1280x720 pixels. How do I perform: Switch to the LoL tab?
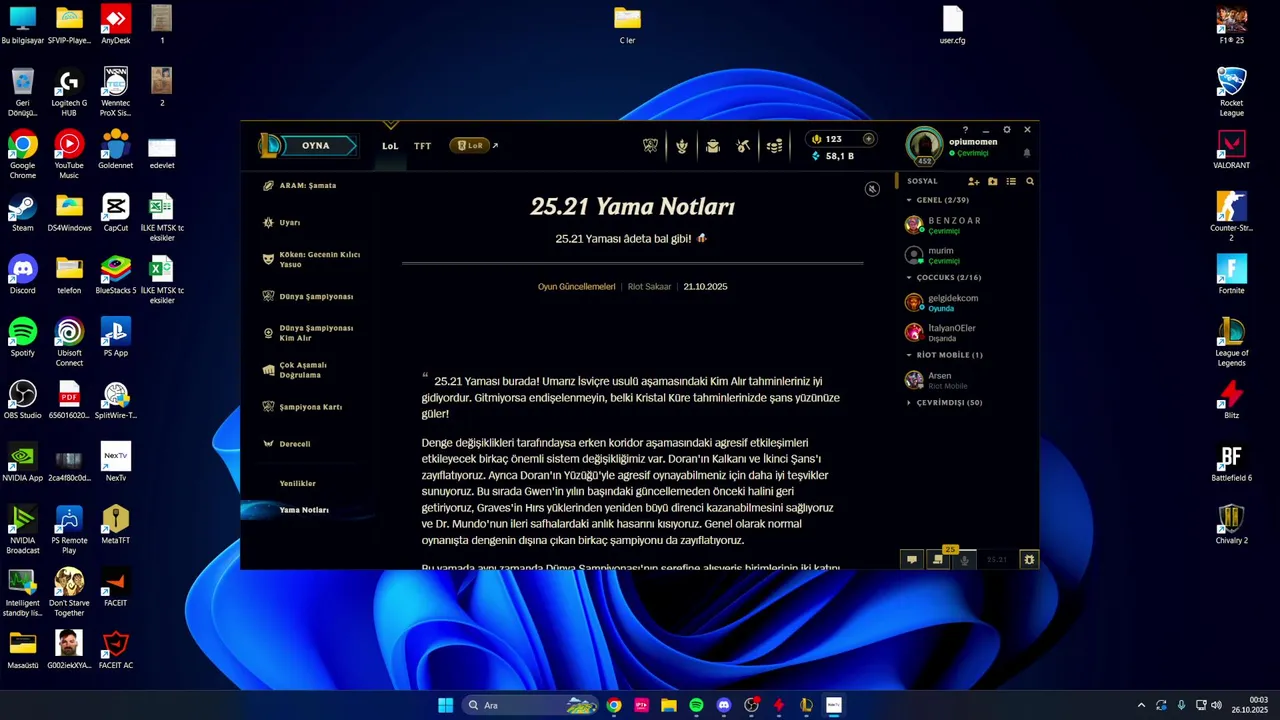point(390,146)
